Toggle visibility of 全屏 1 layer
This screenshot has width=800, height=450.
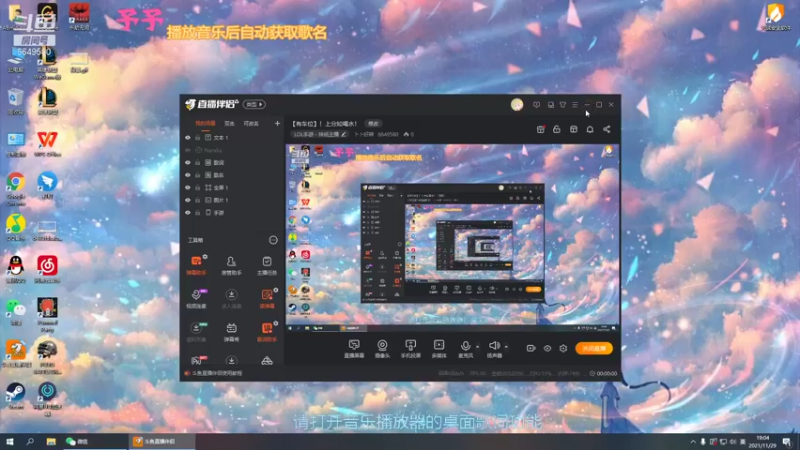188,188
